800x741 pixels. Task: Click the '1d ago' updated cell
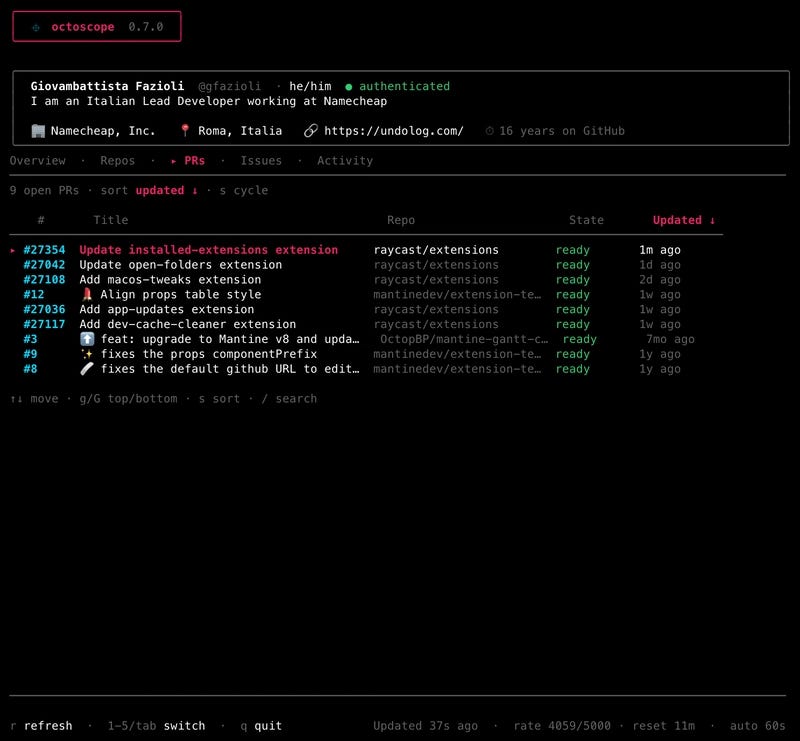[660, 265]
